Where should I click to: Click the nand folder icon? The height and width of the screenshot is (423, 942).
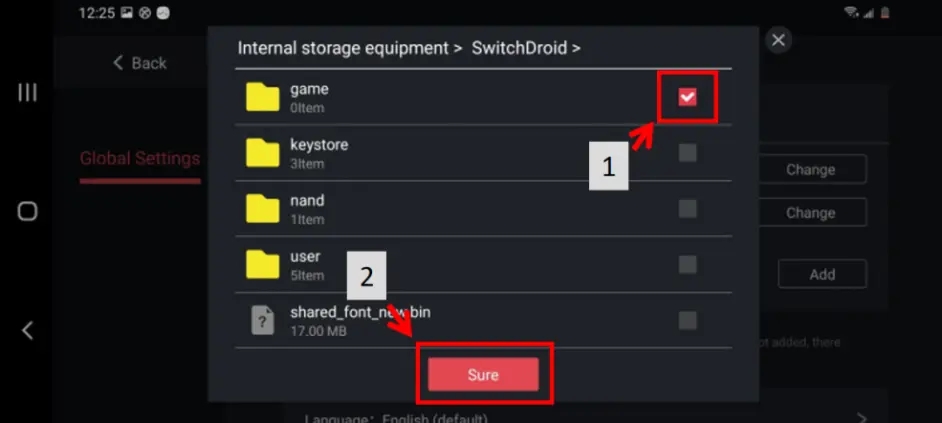[263, 209]
